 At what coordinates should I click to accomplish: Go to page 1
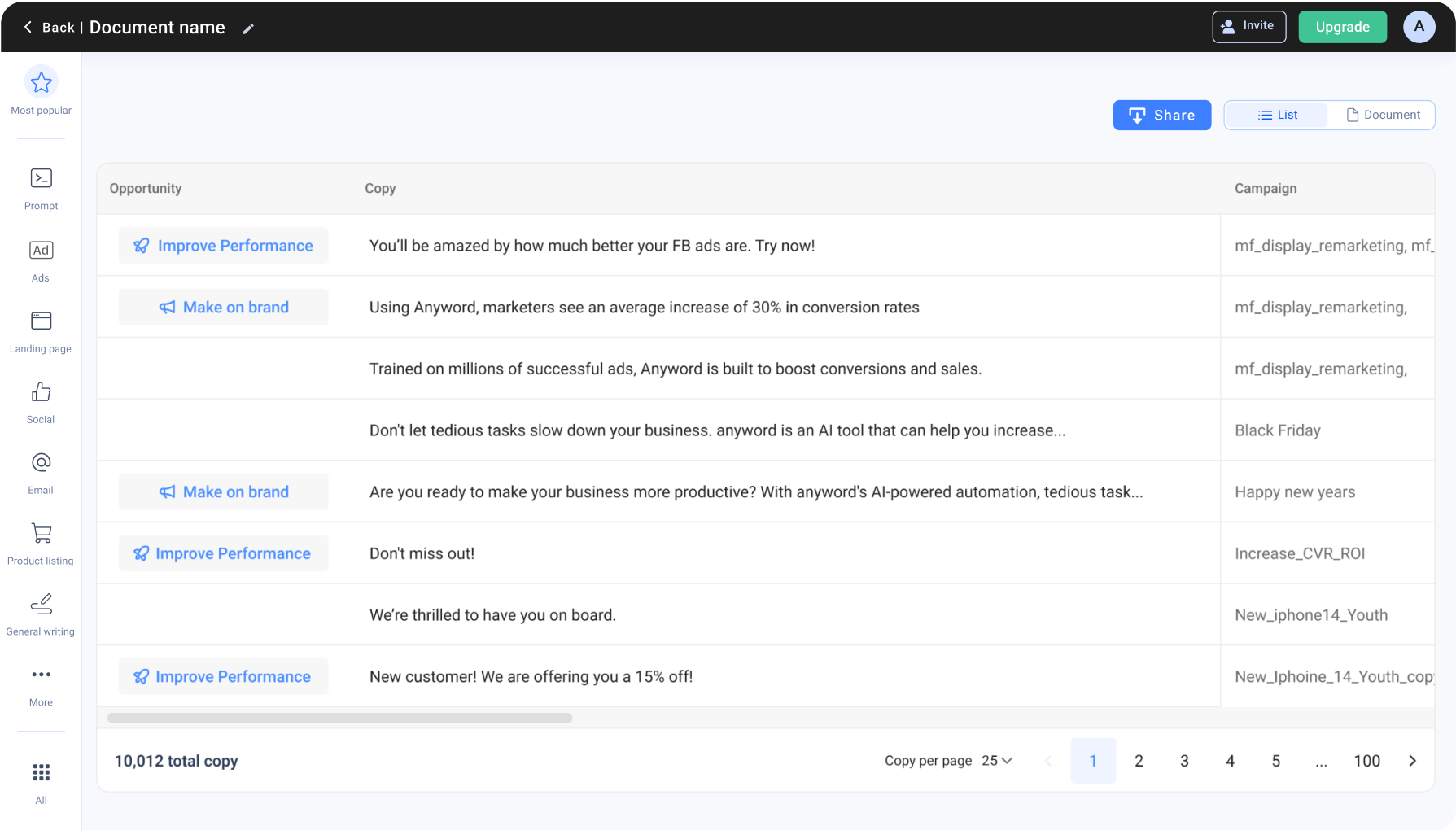[x=1093, y=761]
